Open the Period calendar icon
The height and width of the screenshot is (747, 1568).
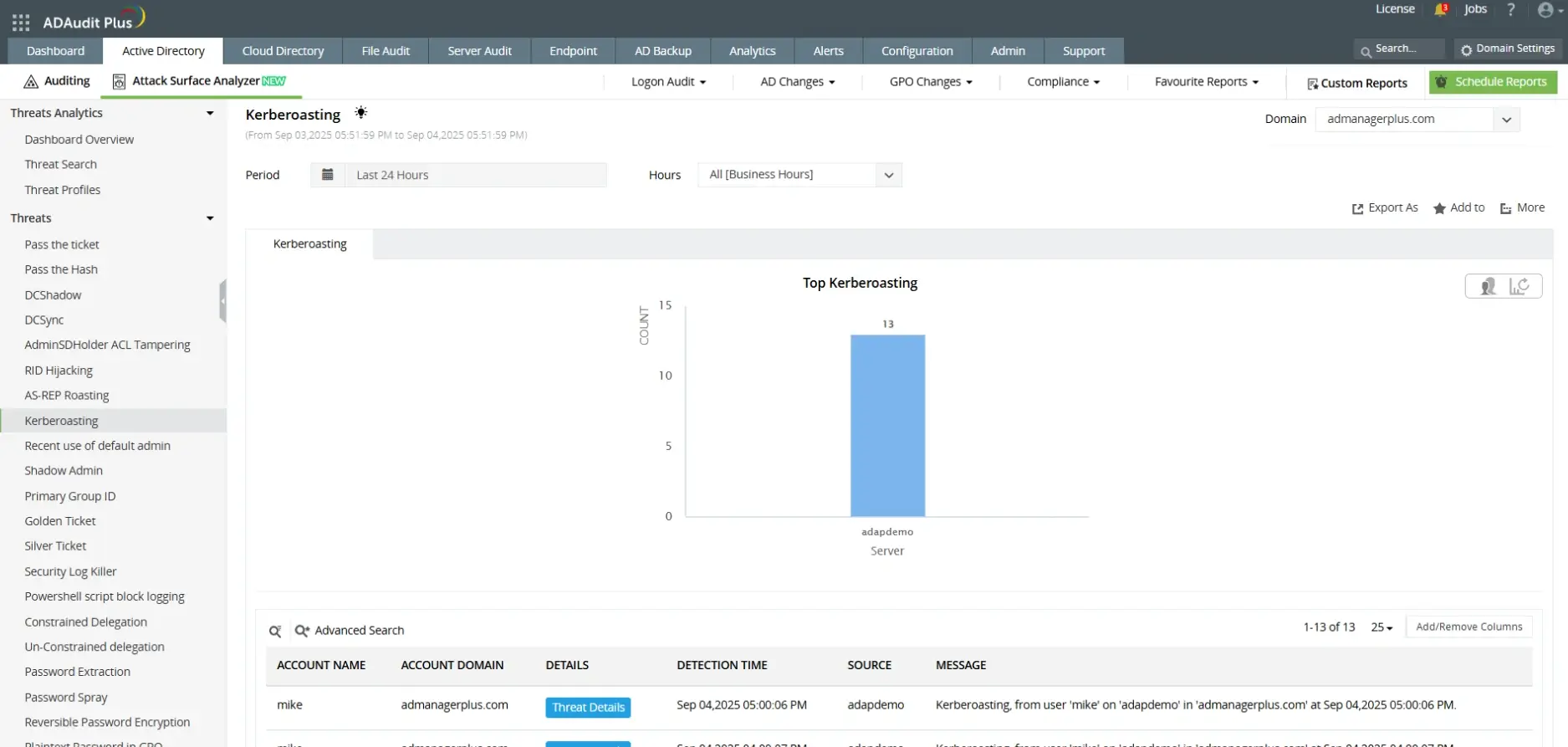click(x=328, y=175)
